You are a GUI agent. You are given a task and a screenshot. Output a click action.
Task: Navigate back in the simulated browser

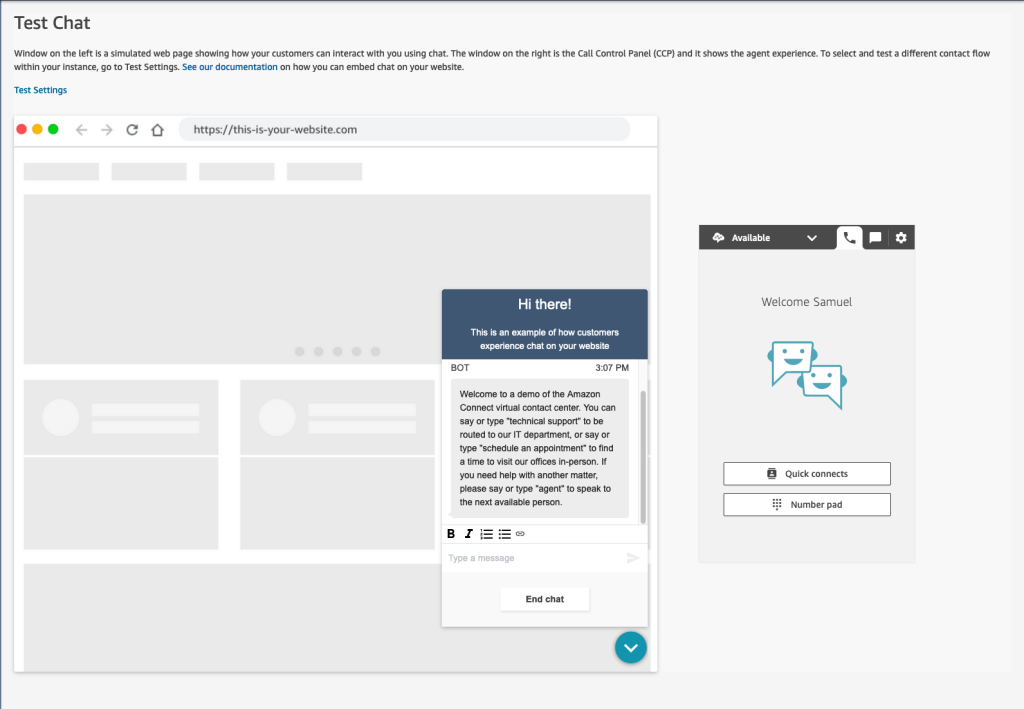coord(81,129)
